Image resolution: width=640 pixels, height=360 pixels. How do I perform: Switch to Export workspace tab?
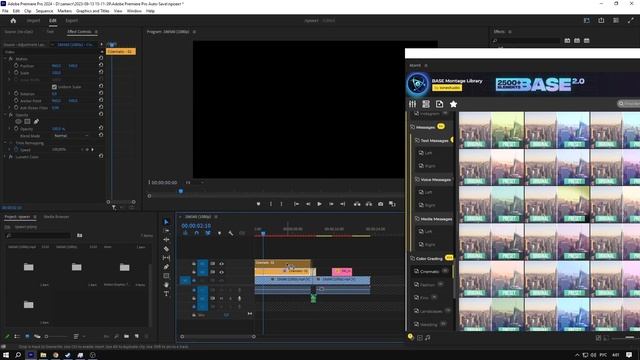click(71, 20)
